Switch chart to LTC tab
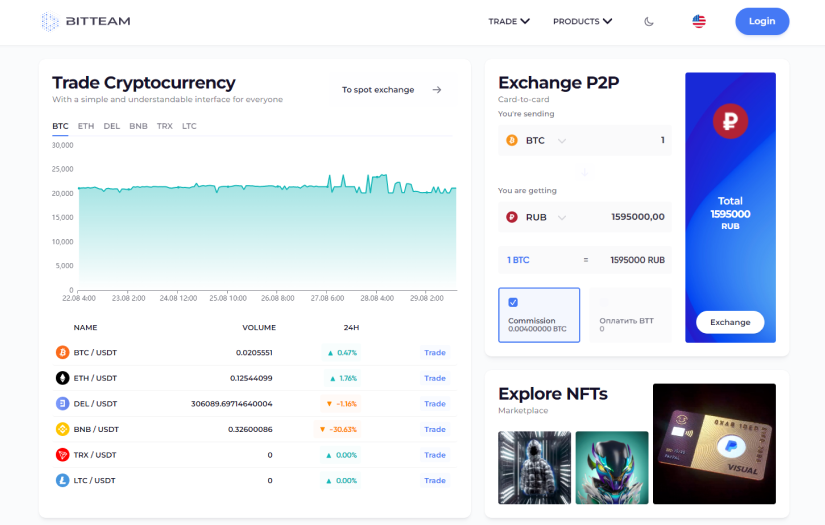This screenshot has width=825, height=525. 189,126
